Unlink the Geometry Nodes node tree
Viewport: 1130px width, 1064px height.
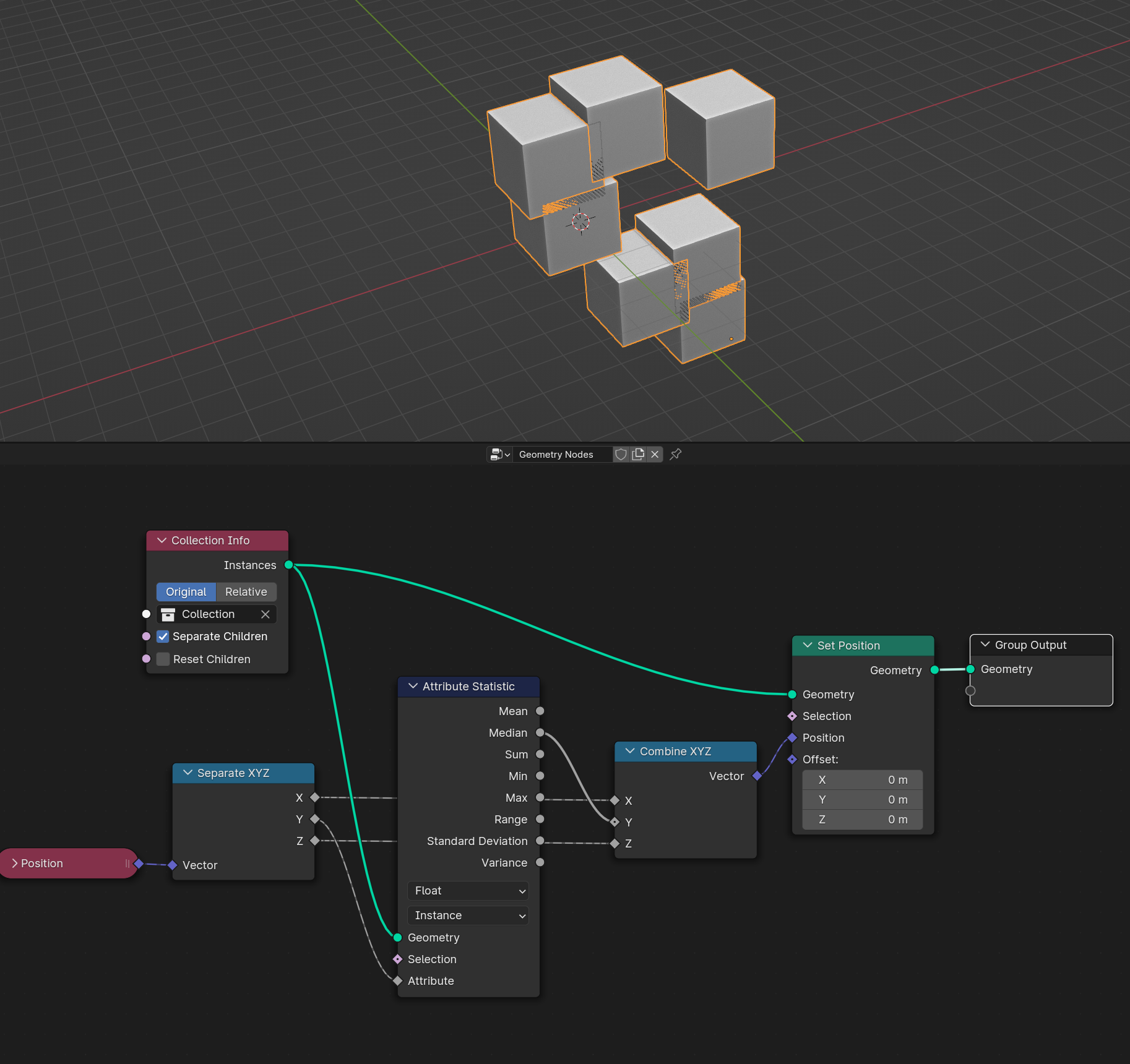coord(655,455)
